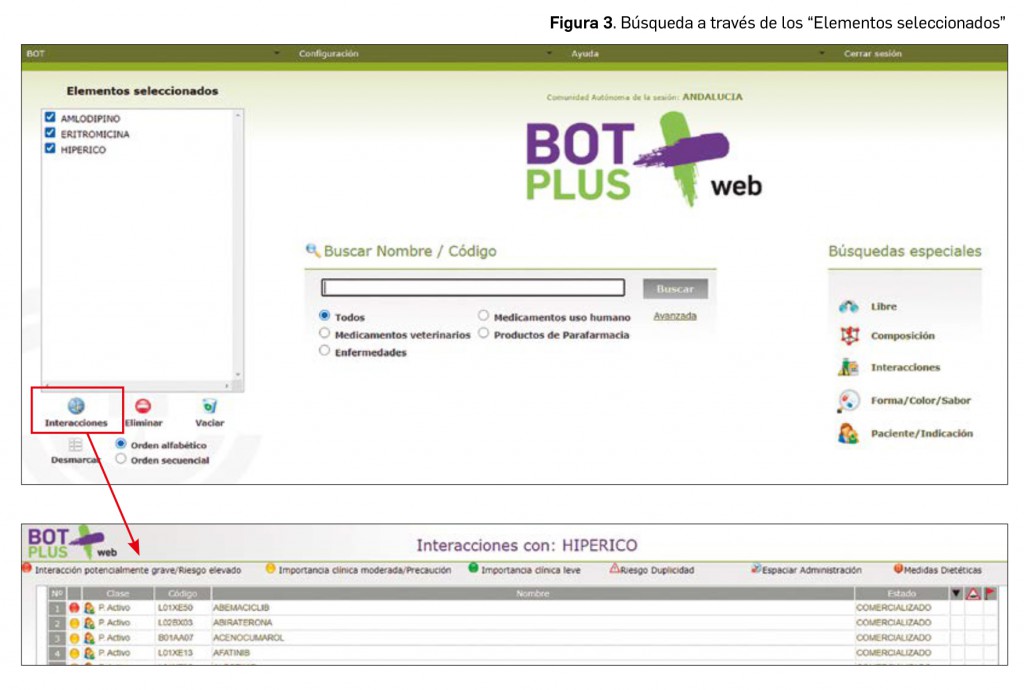Open the Forma/Color/Sabor search icon
This screenshot has width=1024, height=690.
pyautogui.click(x=848, y=400)
